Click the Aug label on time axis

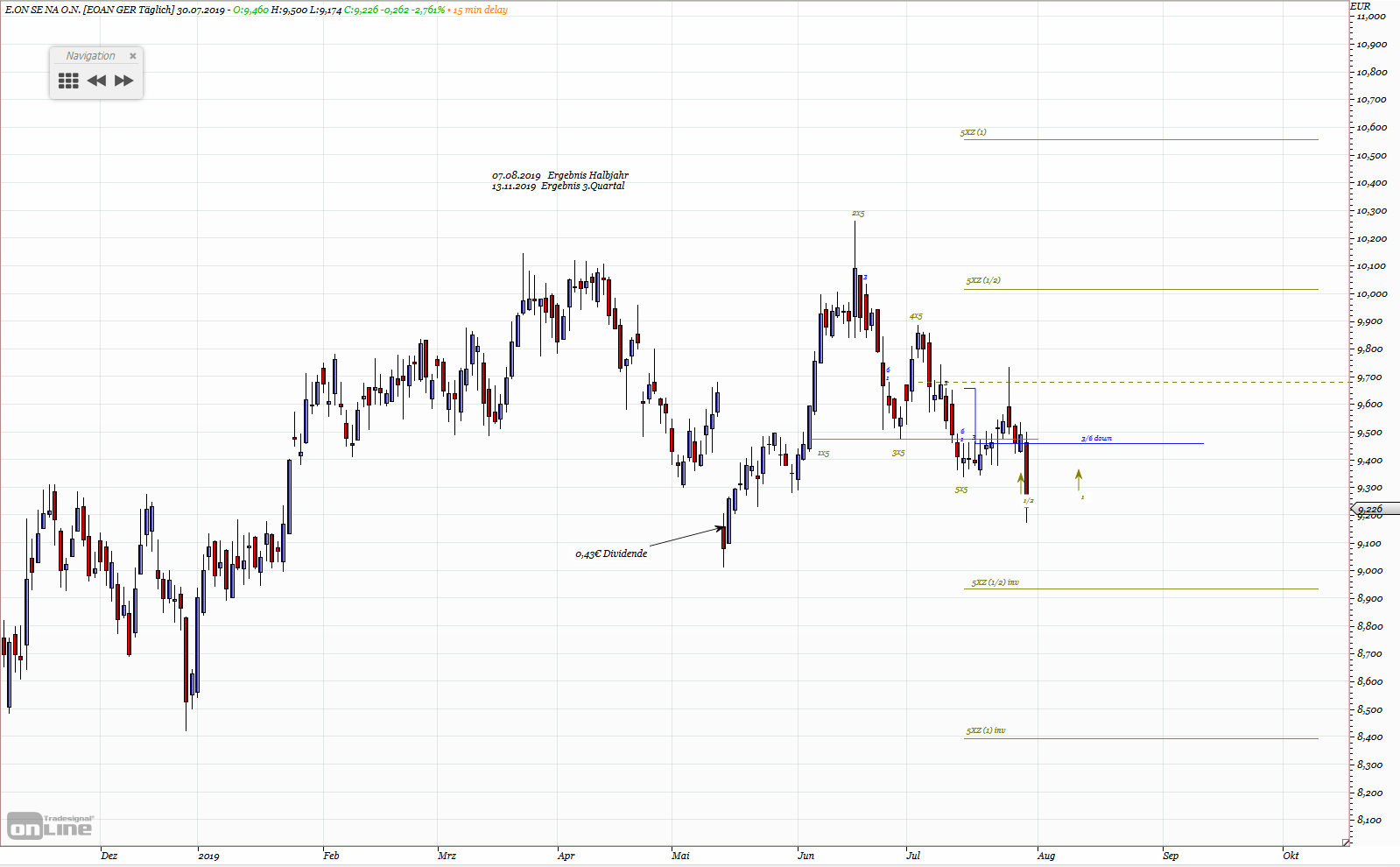1046,856
